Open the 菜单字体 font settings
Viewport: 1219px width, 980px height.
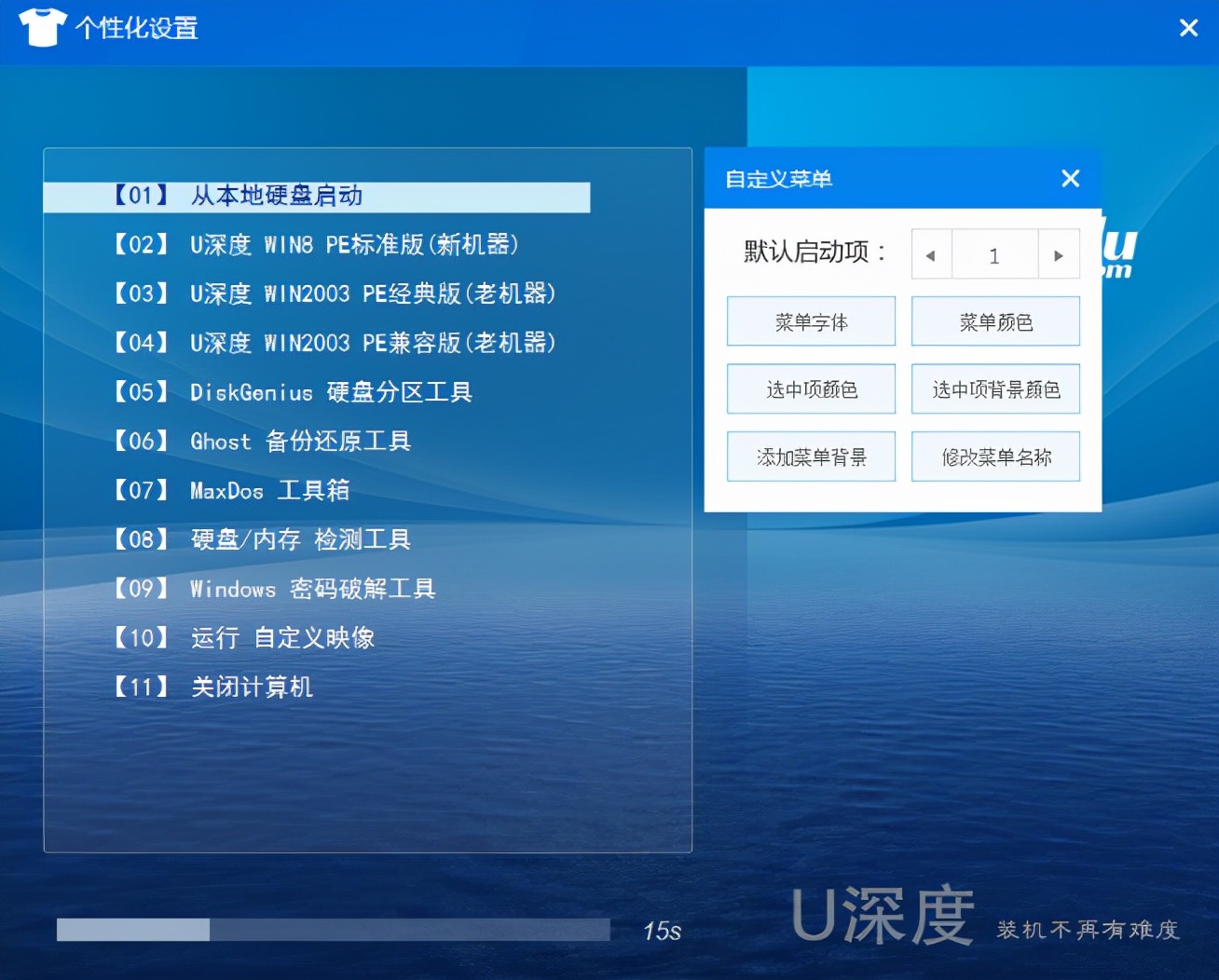click(x=810, y=320)
